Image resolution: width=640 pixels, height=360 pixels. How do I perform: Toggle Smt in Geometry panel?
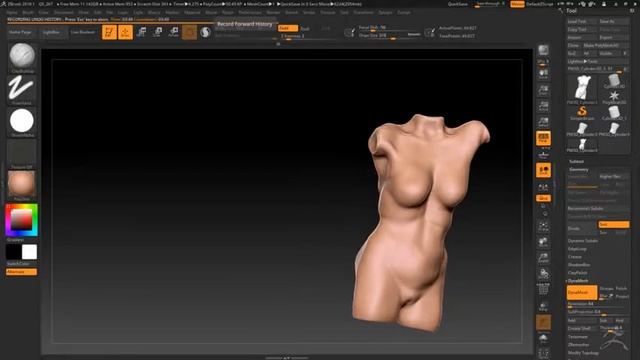click(613, 224)
